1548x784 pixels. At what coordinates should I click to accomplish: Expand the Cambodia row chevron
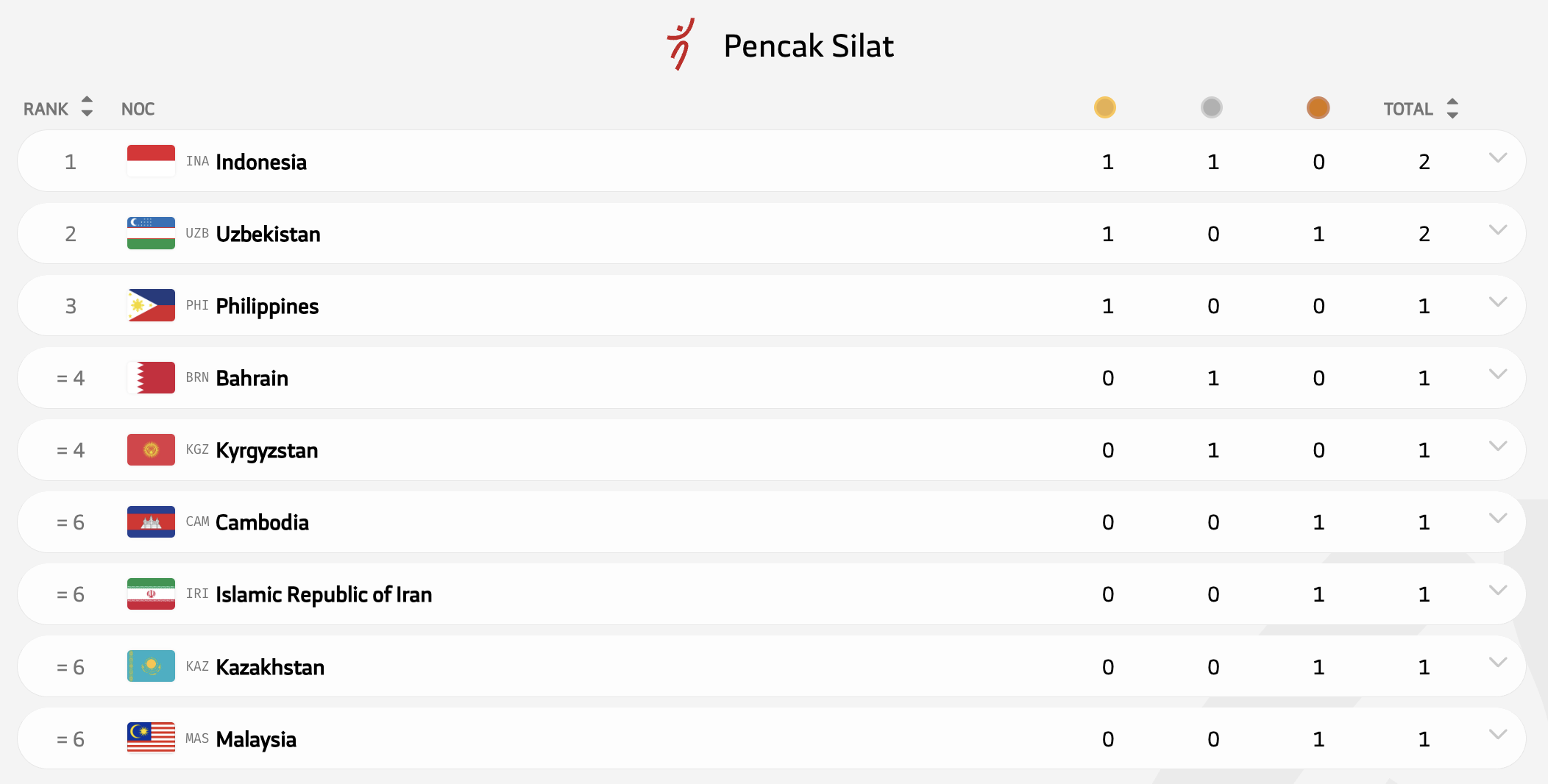tap(1497, 518)
